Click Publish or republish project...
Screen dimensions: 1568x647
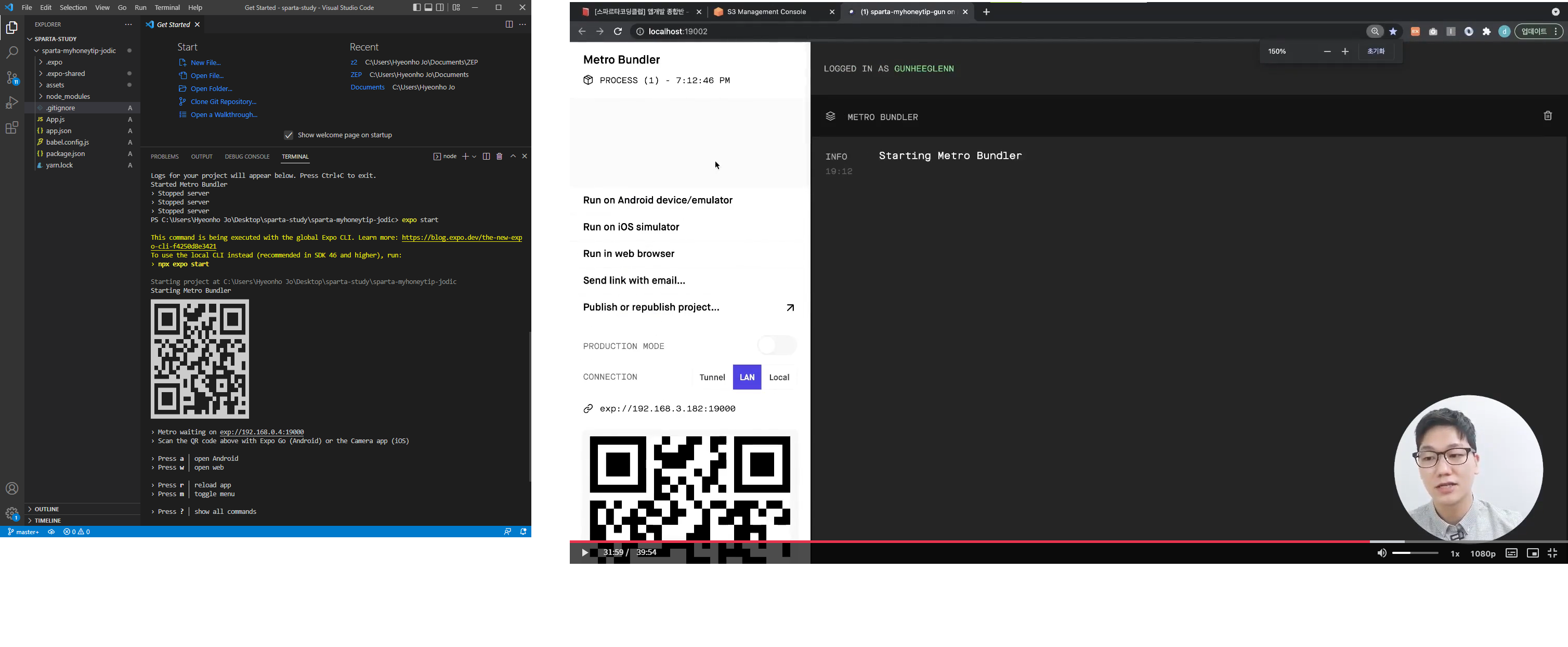[651, 307]
